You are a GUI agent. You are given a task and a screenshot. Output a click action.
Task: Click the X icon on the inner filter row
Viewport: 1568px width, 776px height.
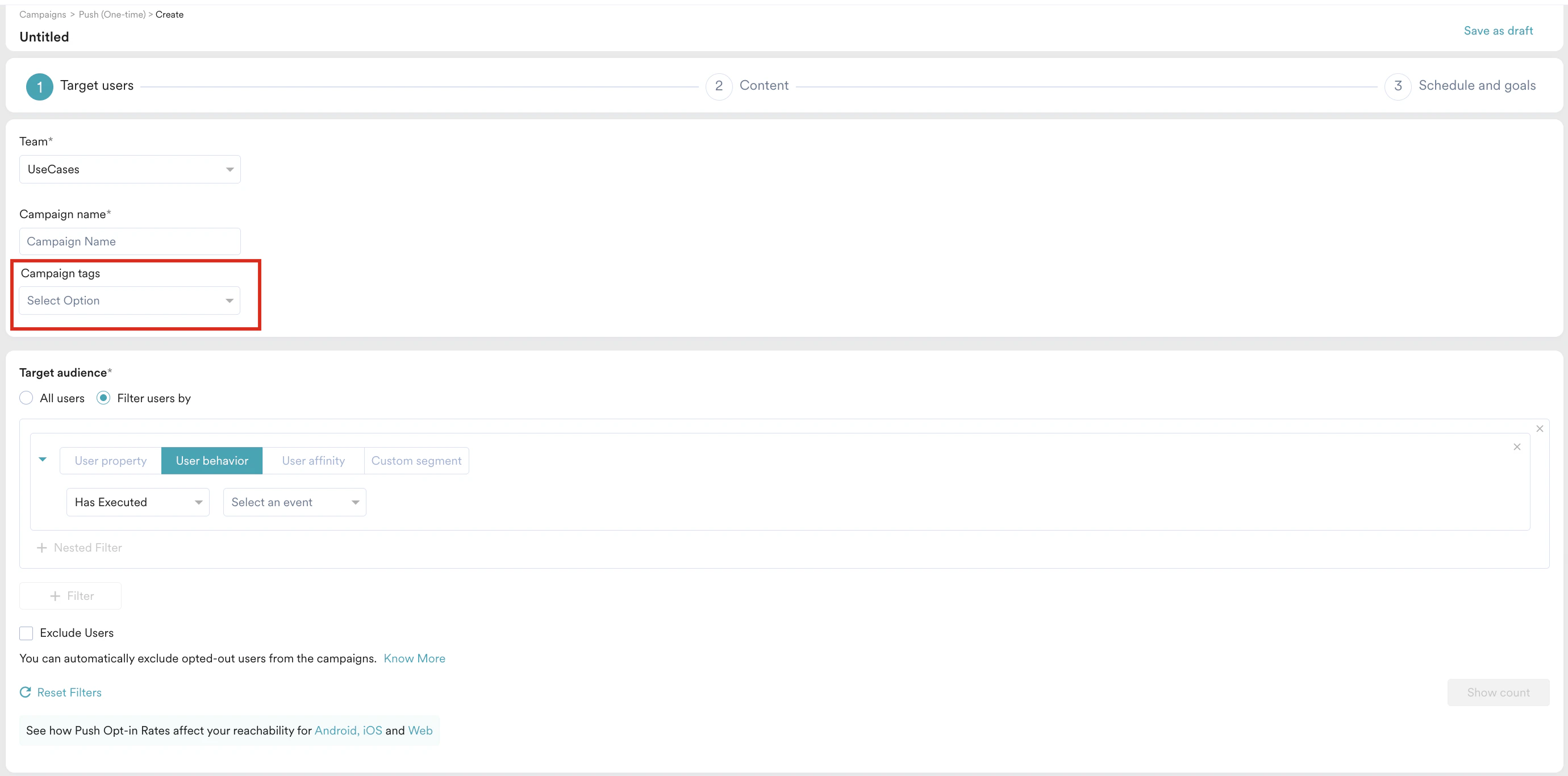(1517, 447)
